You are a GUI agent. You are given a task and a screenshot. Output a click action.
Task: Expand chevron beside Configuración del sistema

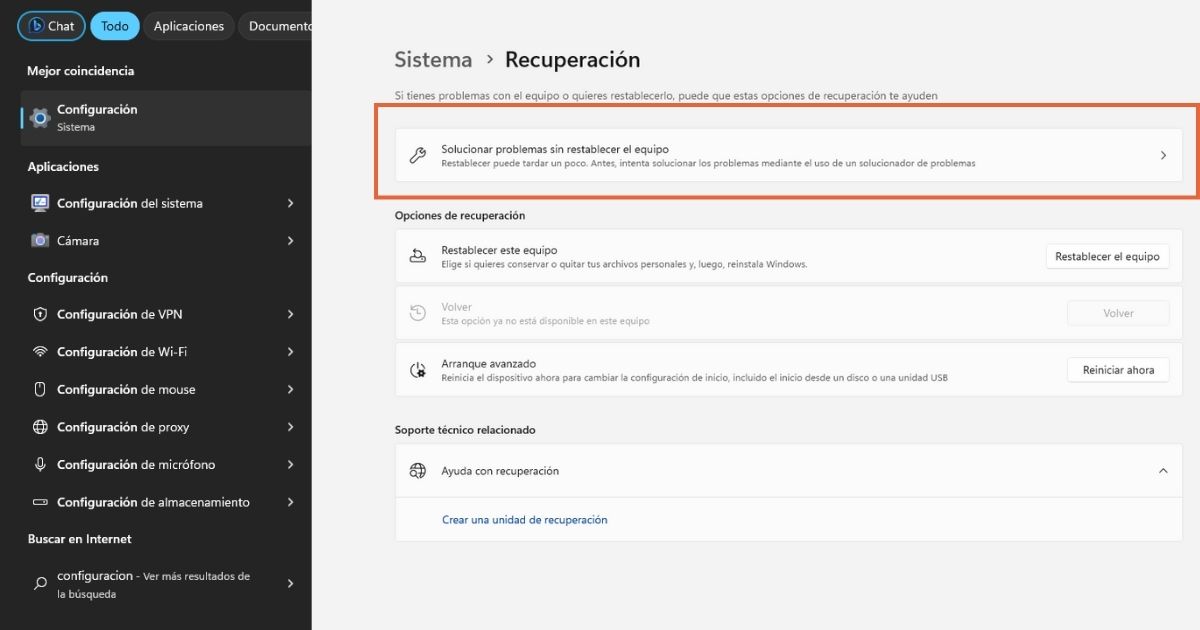tap(290, 203)
